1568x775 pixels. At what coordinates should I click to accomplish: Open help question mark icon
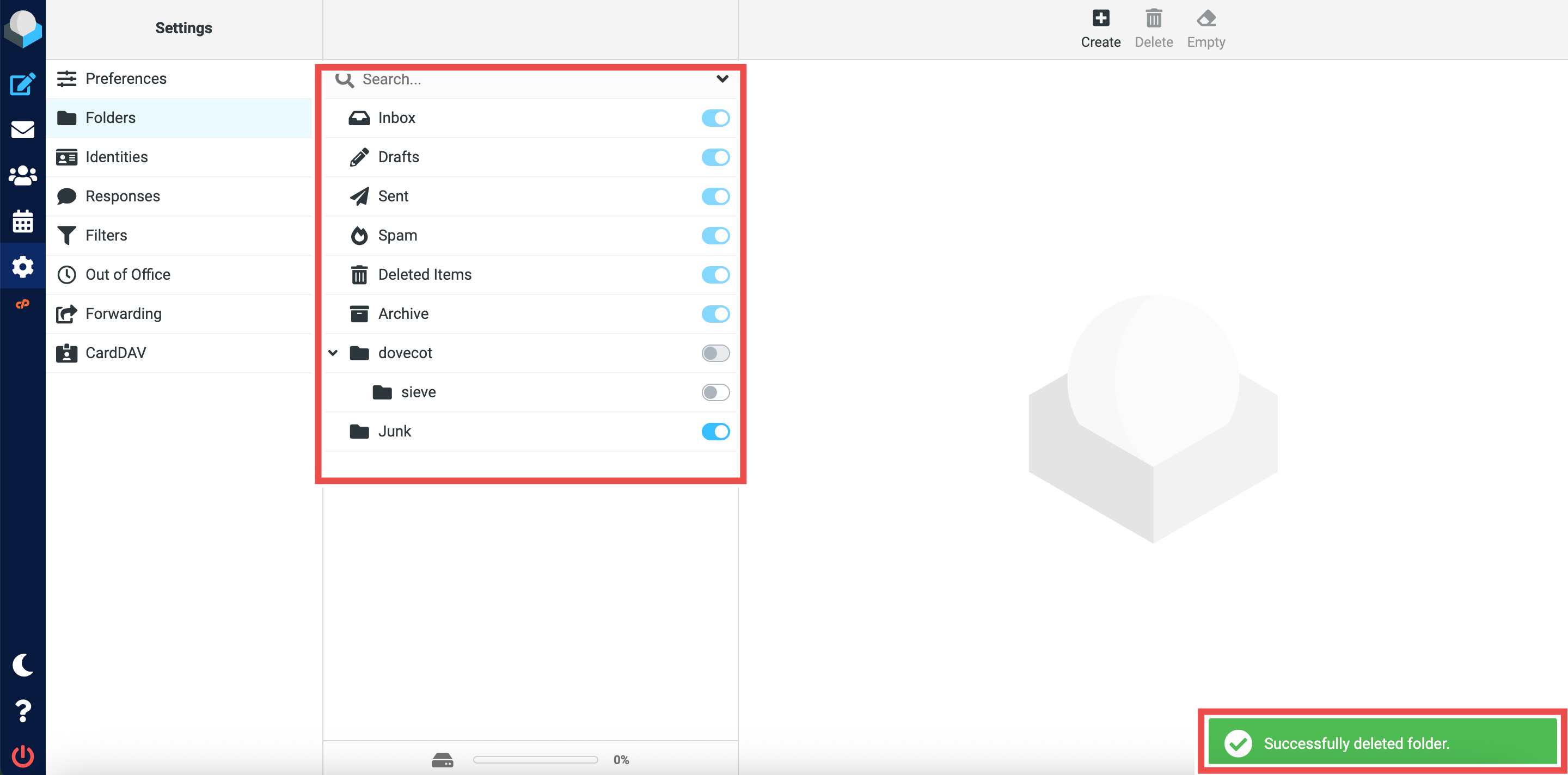[x=22, y=711]
